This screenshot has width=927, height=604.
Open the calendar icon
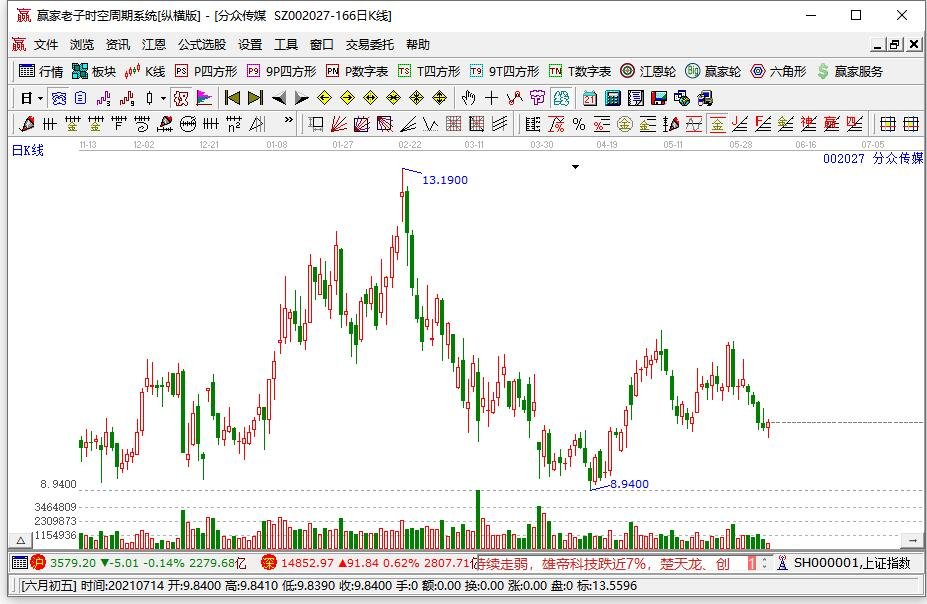[x=589, y=98]
